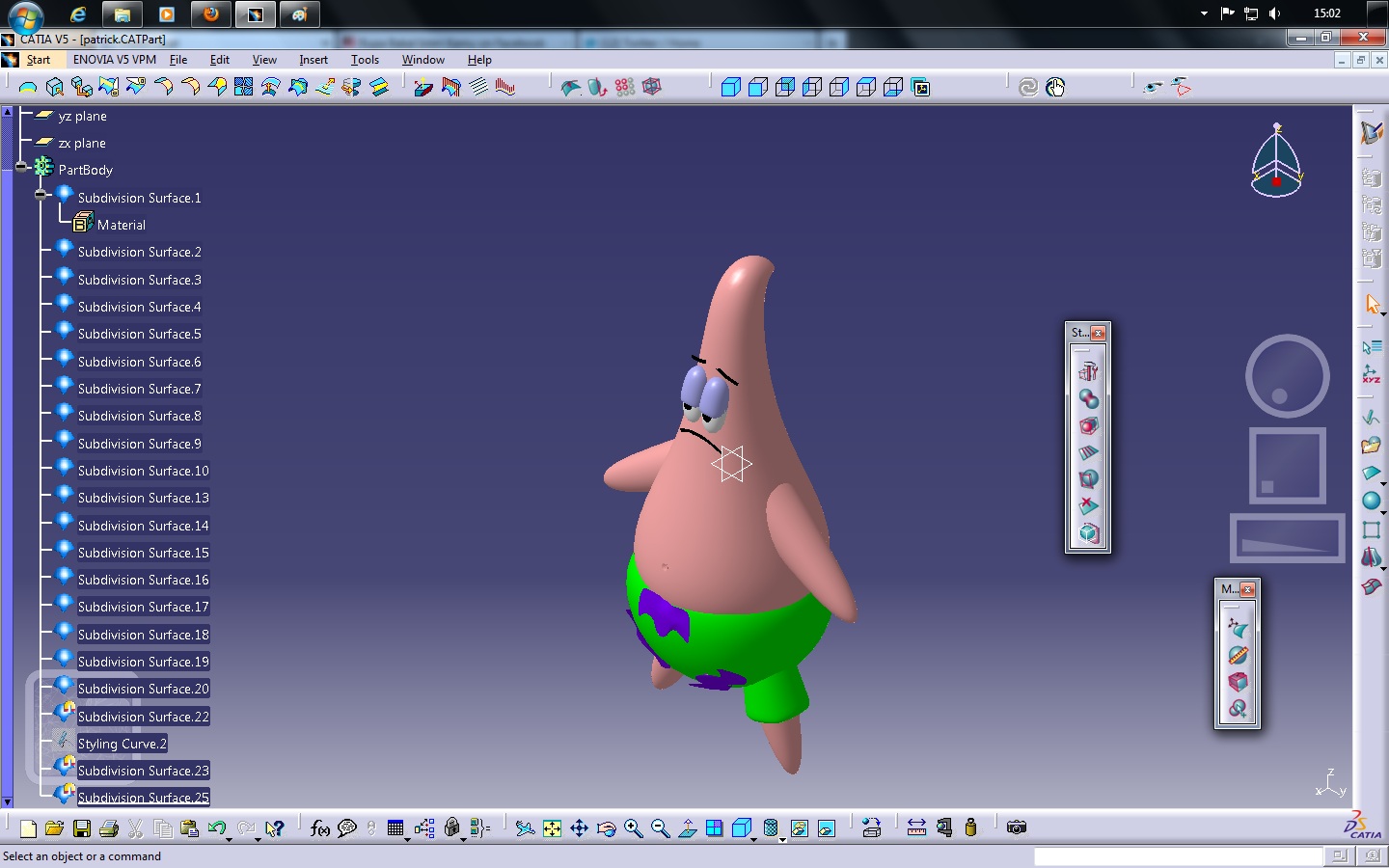Open the Formula f(x) tool
This screenshot has width=1389, height=868.
(320, 828)
